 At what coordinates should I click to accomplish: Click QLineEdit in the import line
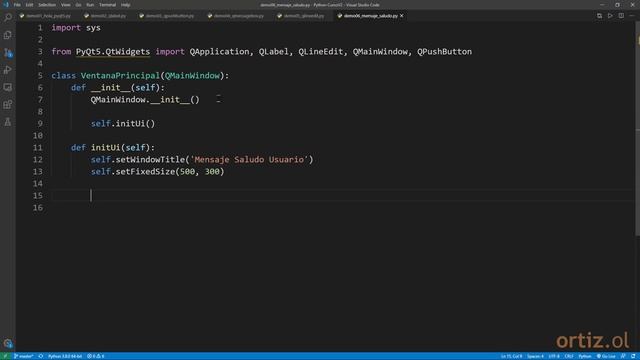click(321, 52)
